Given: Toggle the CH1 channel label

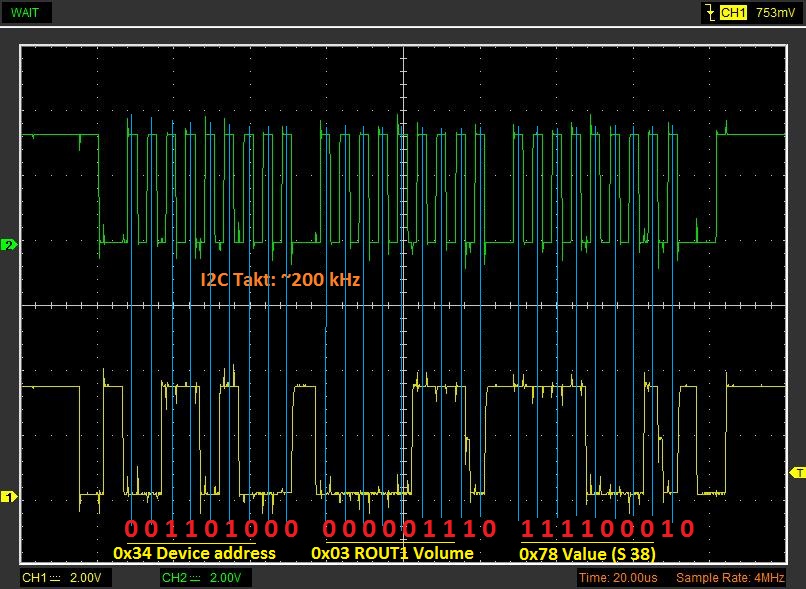Looking at the screenshot, I should [x=33, y=579].
